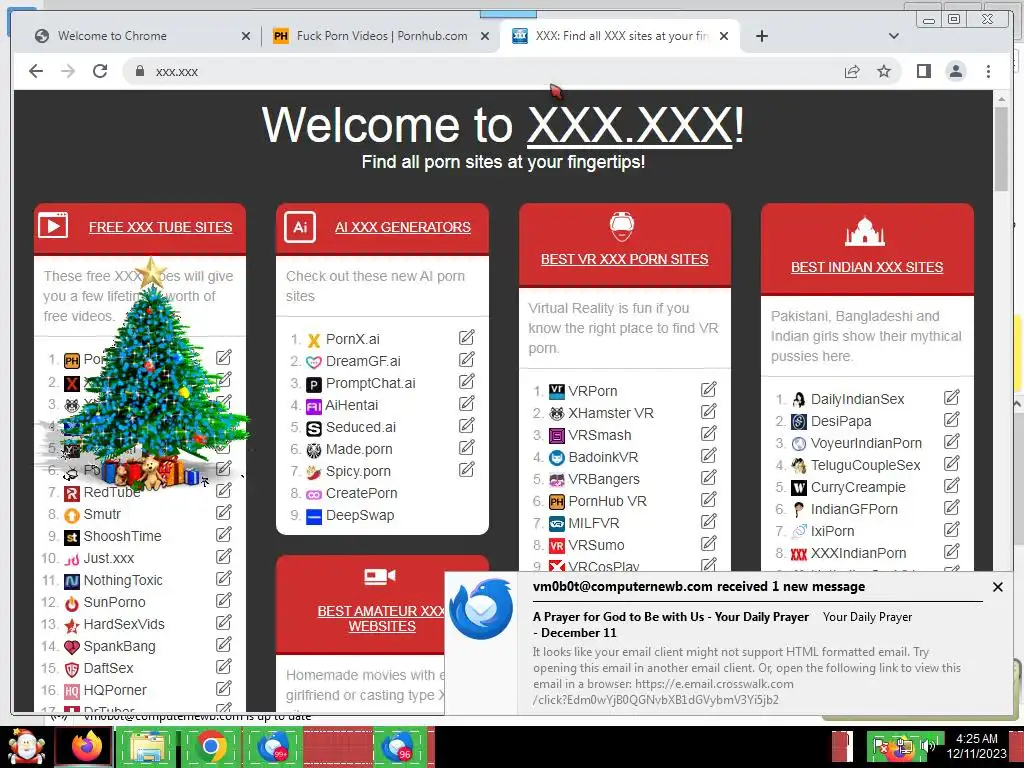Viewport: 1024px width, 768px height.
Task: Open the Chrome three-dot menu
Action: (x=989, y=71)
